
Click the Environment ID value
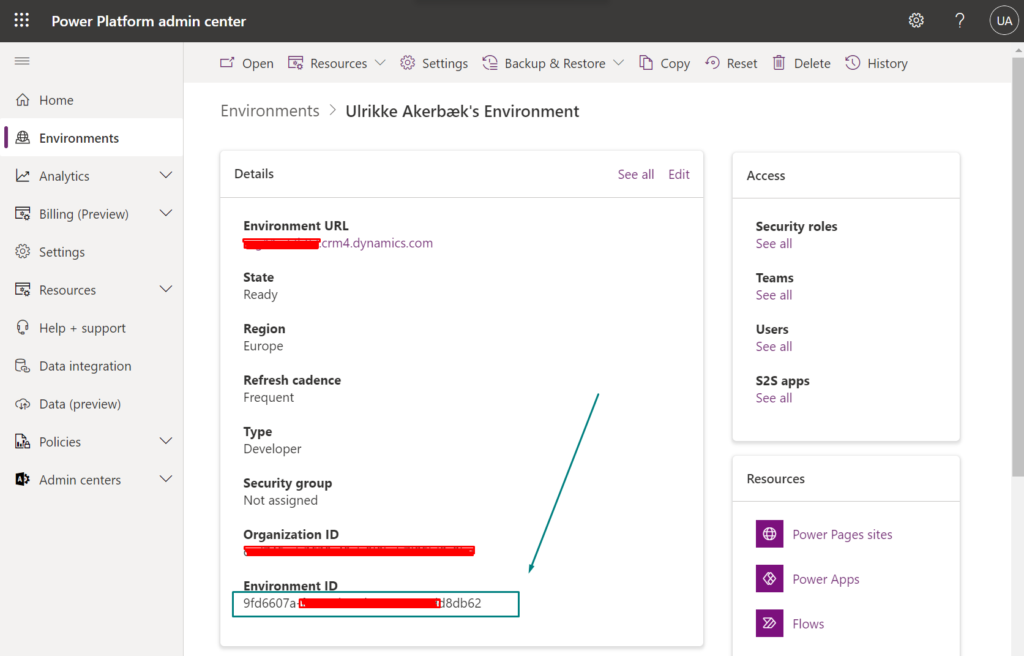tap(362, 603)
